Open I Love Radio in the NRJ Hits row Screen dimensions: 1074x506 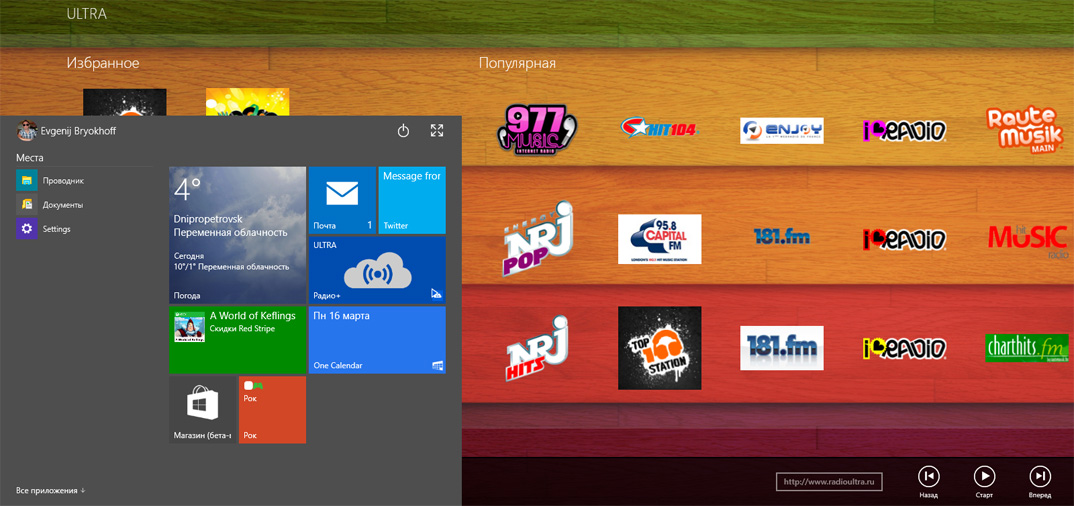click(x=904, y=349)
